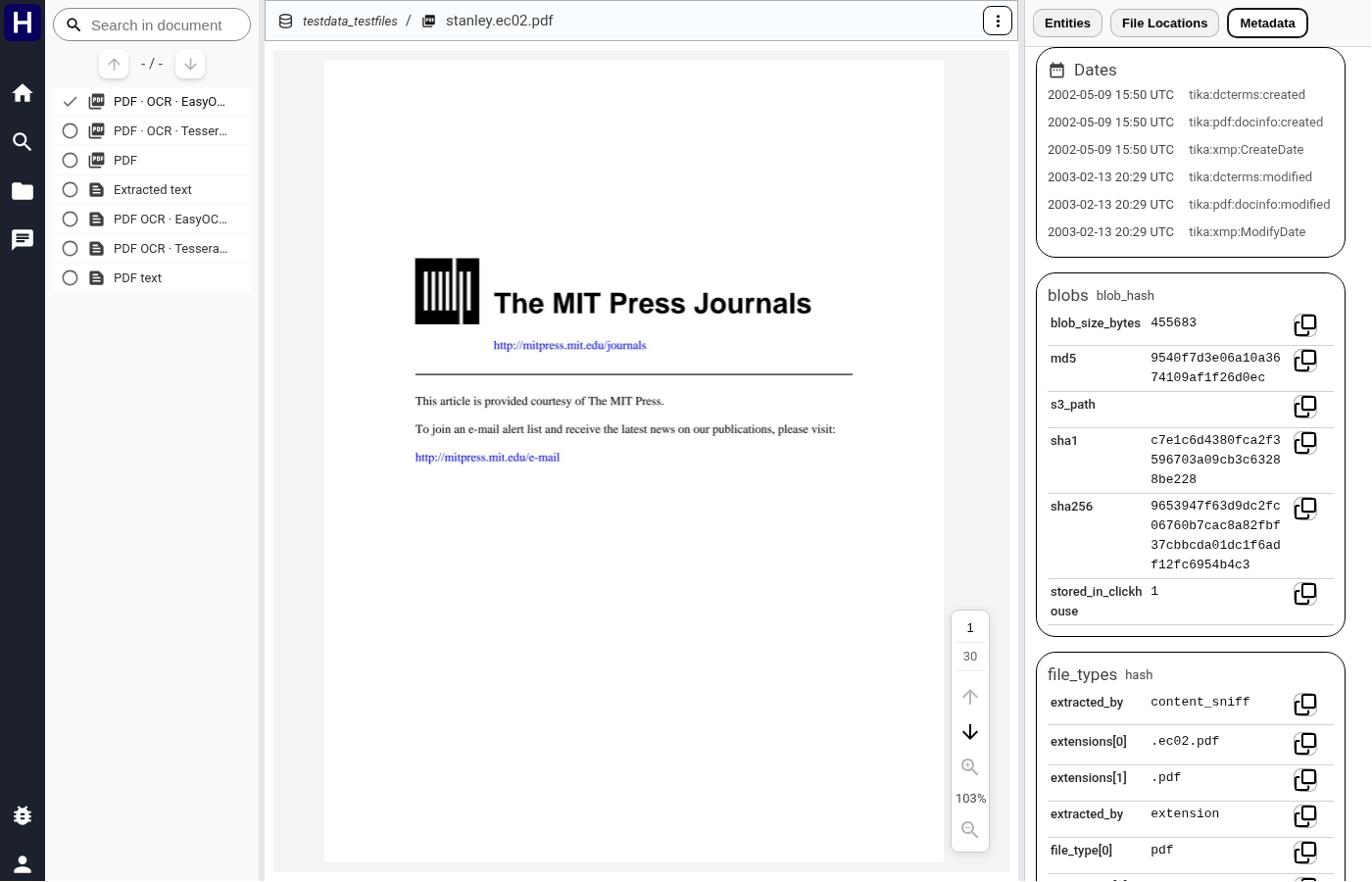The width and height of the screenshot is (1372, 882).
Task: Open the chat icon in left sidebar
Action: [23, 240]
